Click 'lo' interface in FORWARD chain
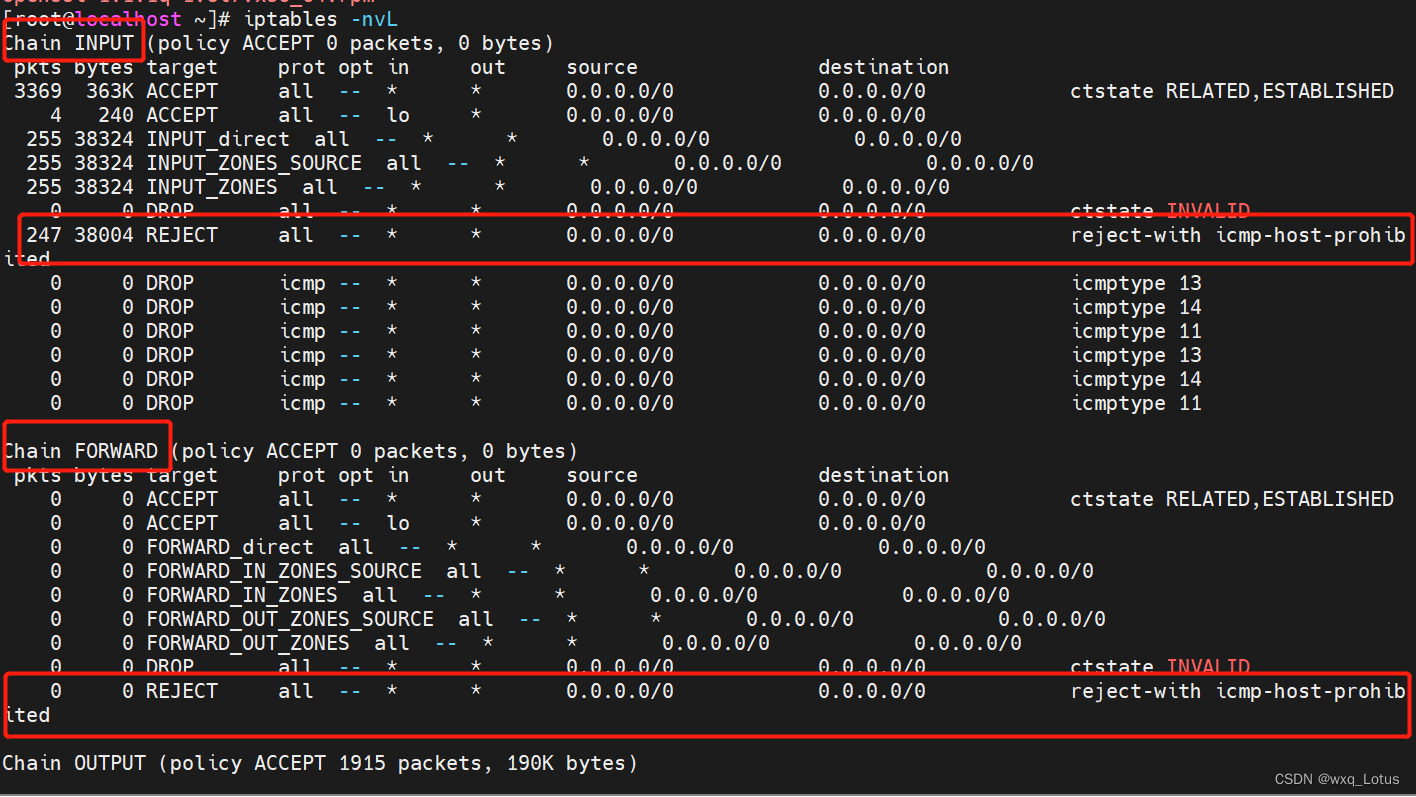Screen dimensions: 1416x797 click(x=398, y=523)
